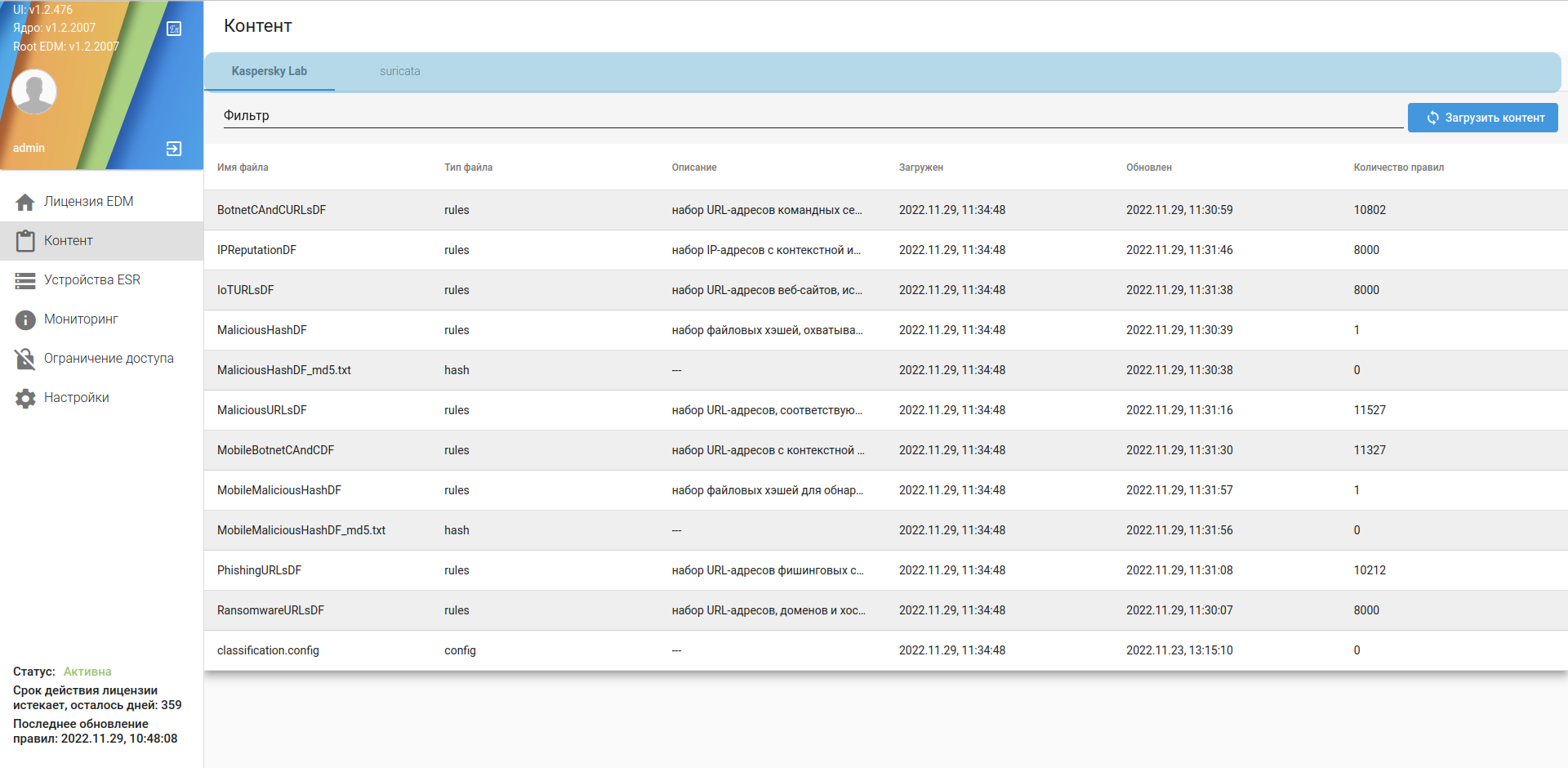The width and height of the screenshot is (1568, 768).
Task: Click rule count 11527 for MaliciousURLsDF
Action: click(1370, 410)
